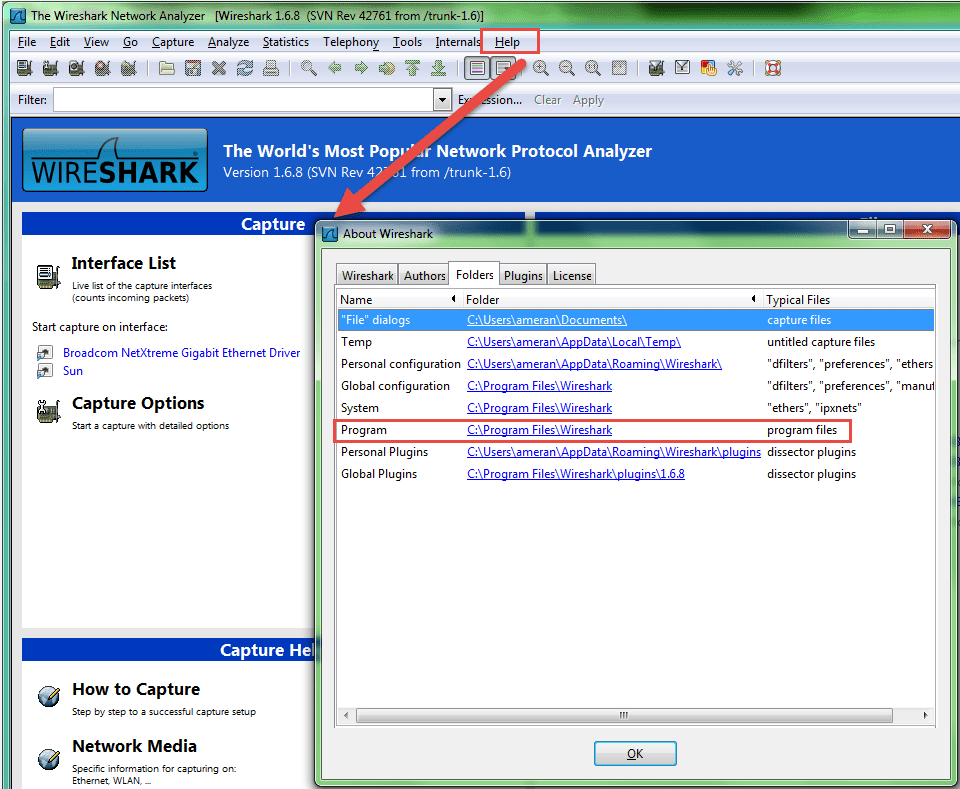Viewport: 960px width, 789px height.
Task: Click the Apply filter button
Action: point(588,100)
